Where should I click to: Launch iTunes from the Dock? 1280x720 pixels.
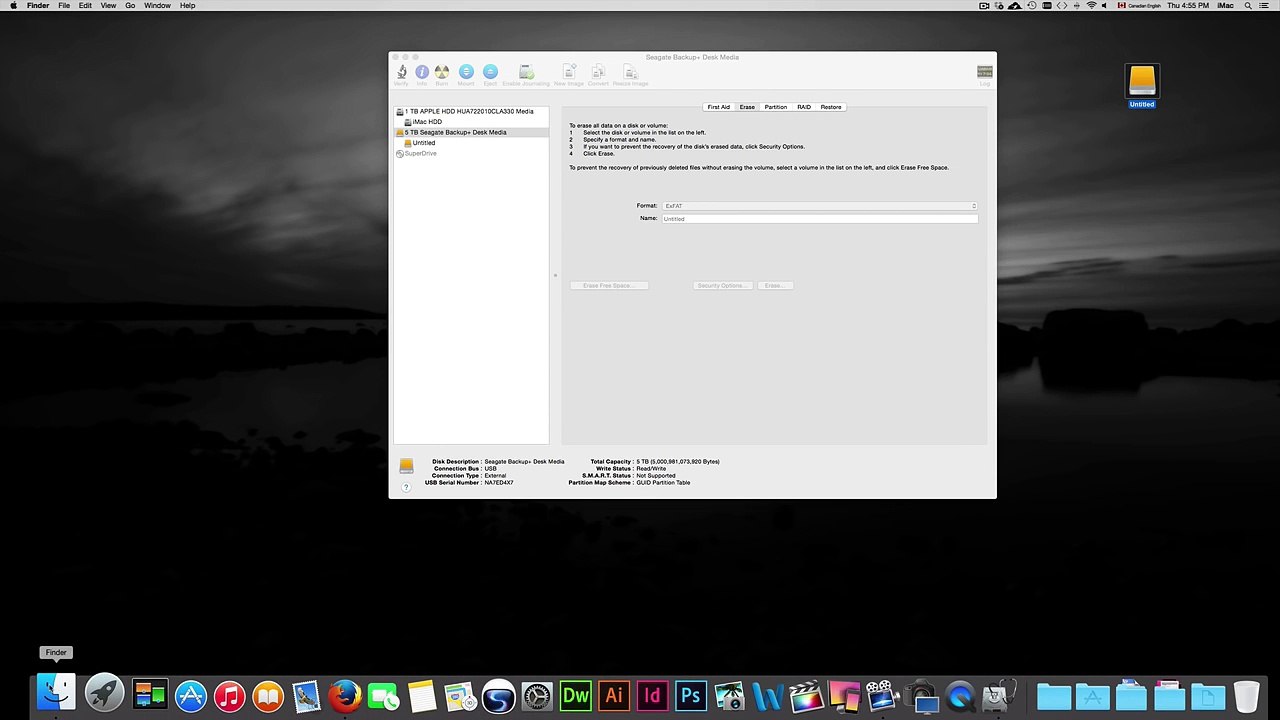[229, 695]
